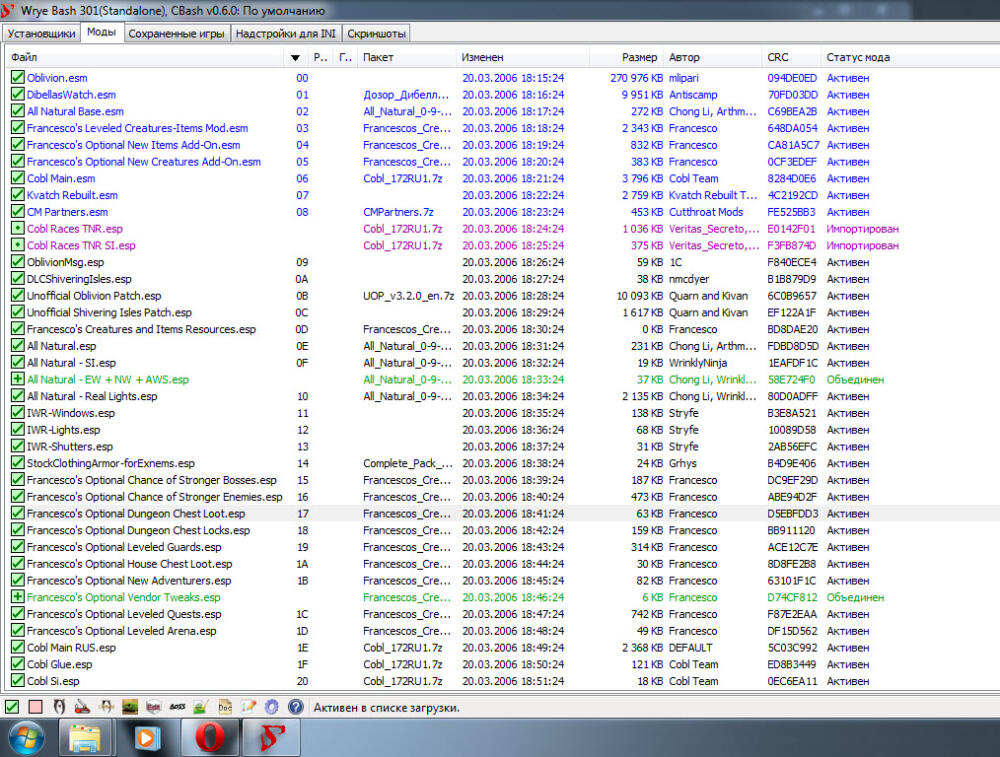Select the Cobl Main.esm file name
This screenshot has width=1000, height=757.
(61, 179)
